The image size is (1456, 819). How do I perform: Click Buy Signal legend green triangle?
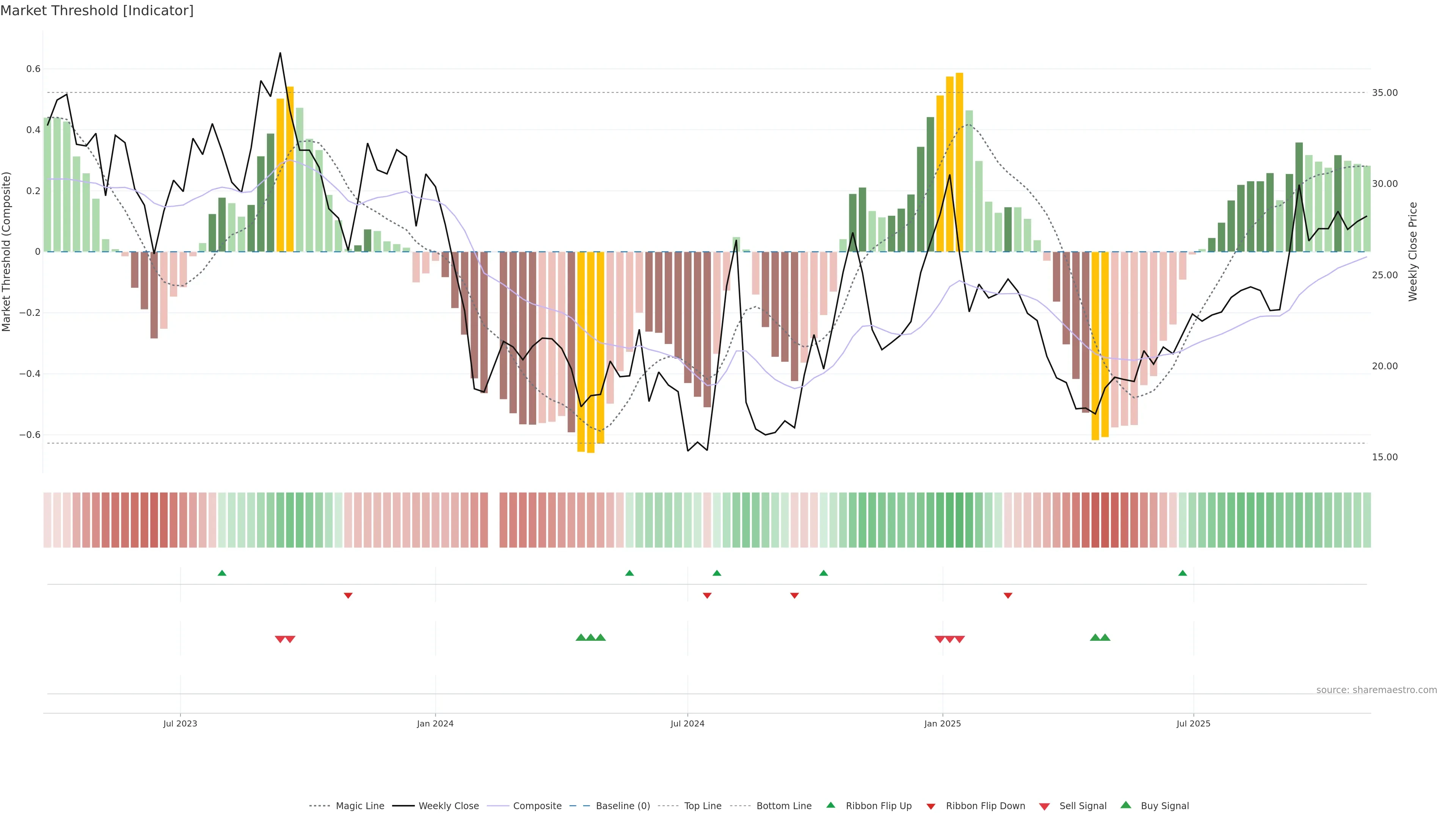1125,805
